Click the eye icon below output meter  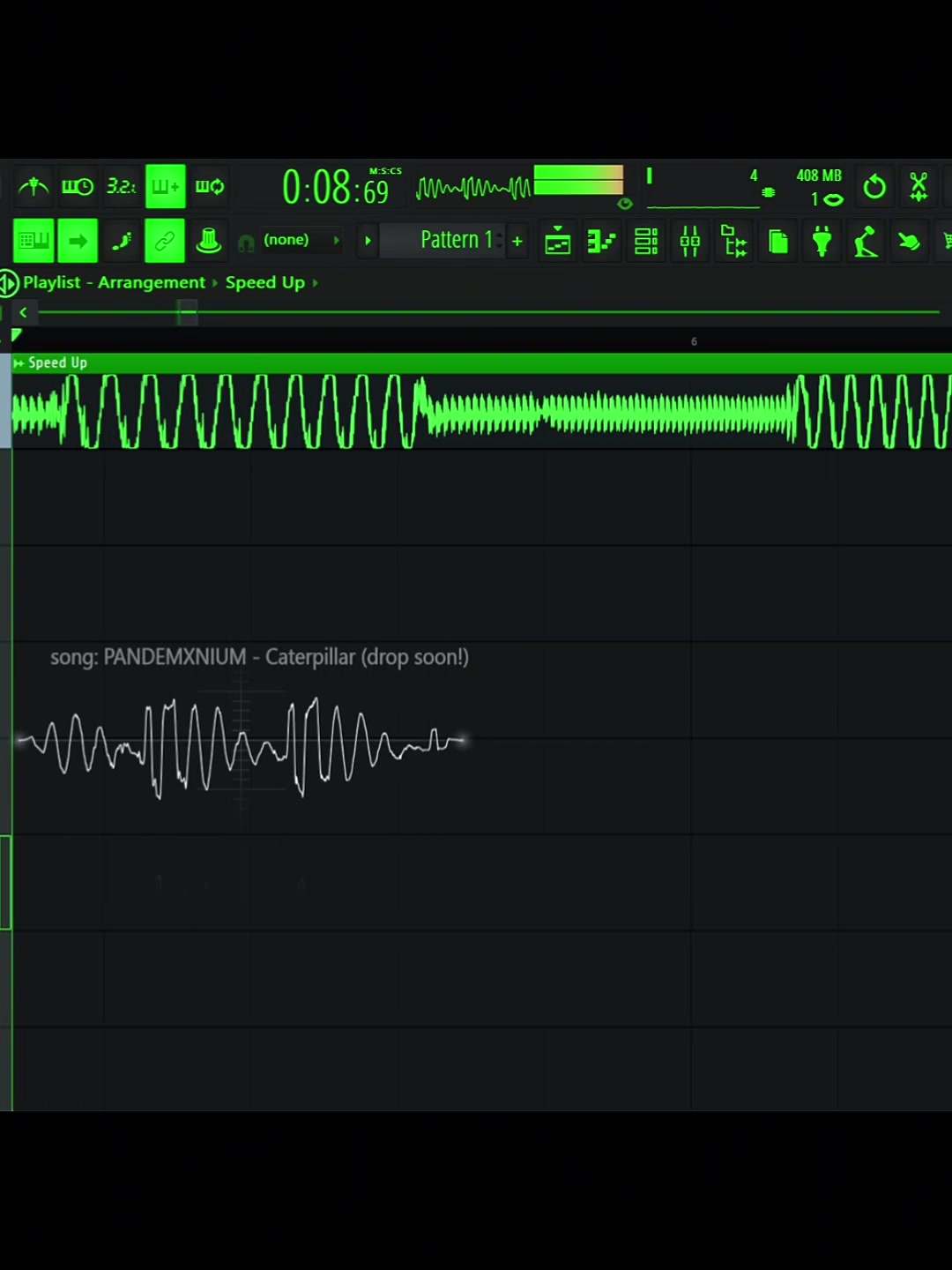tap(625, 204)
